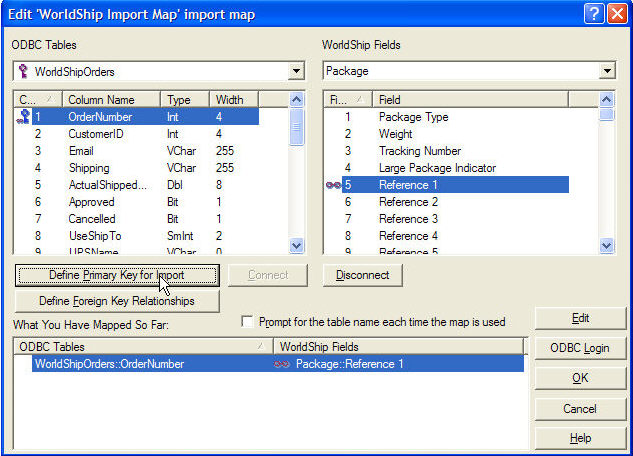Click Define Primary Key for Import button
The image size is (633, 456).
click(x=117, y=275)
